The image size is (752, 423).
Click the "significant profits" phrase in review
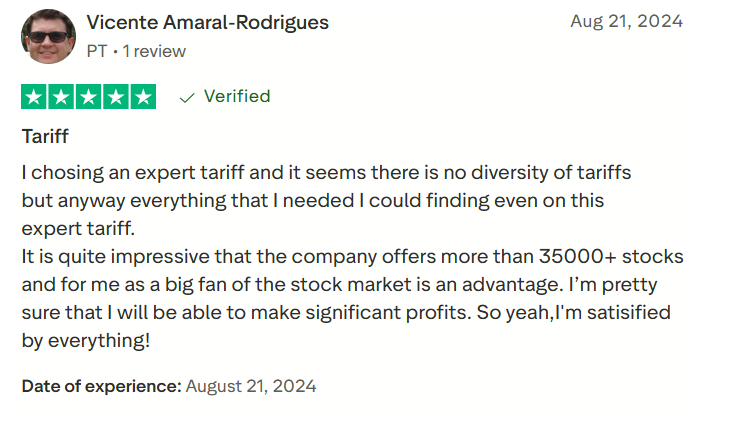(x=391, y=313)
